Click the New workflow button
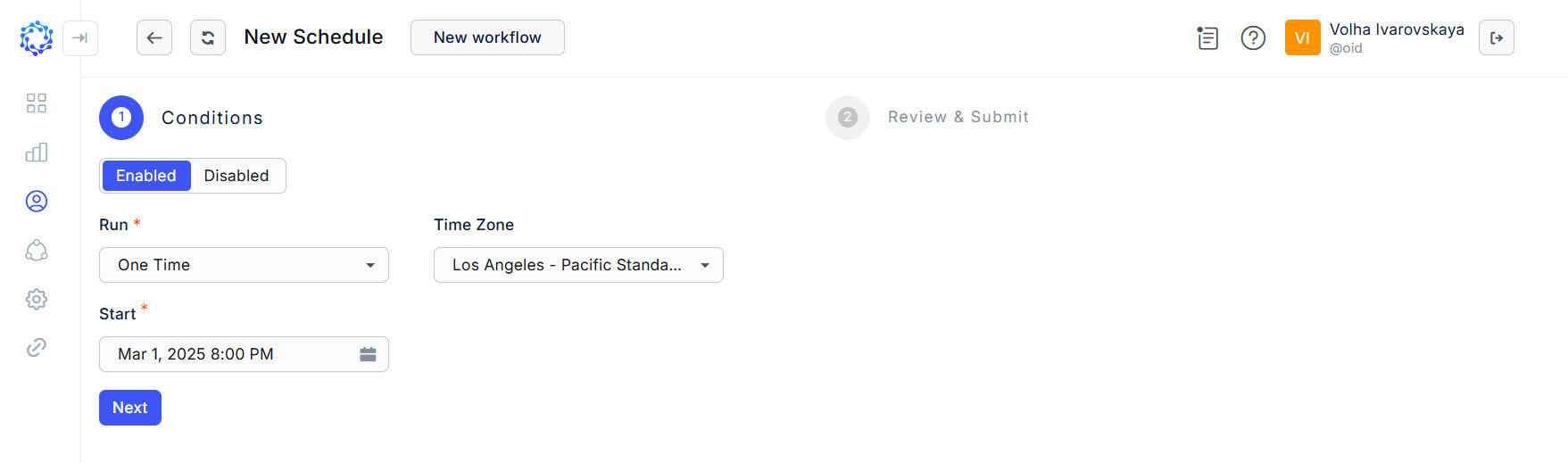The image size is (1568, 463). (487, 37)
